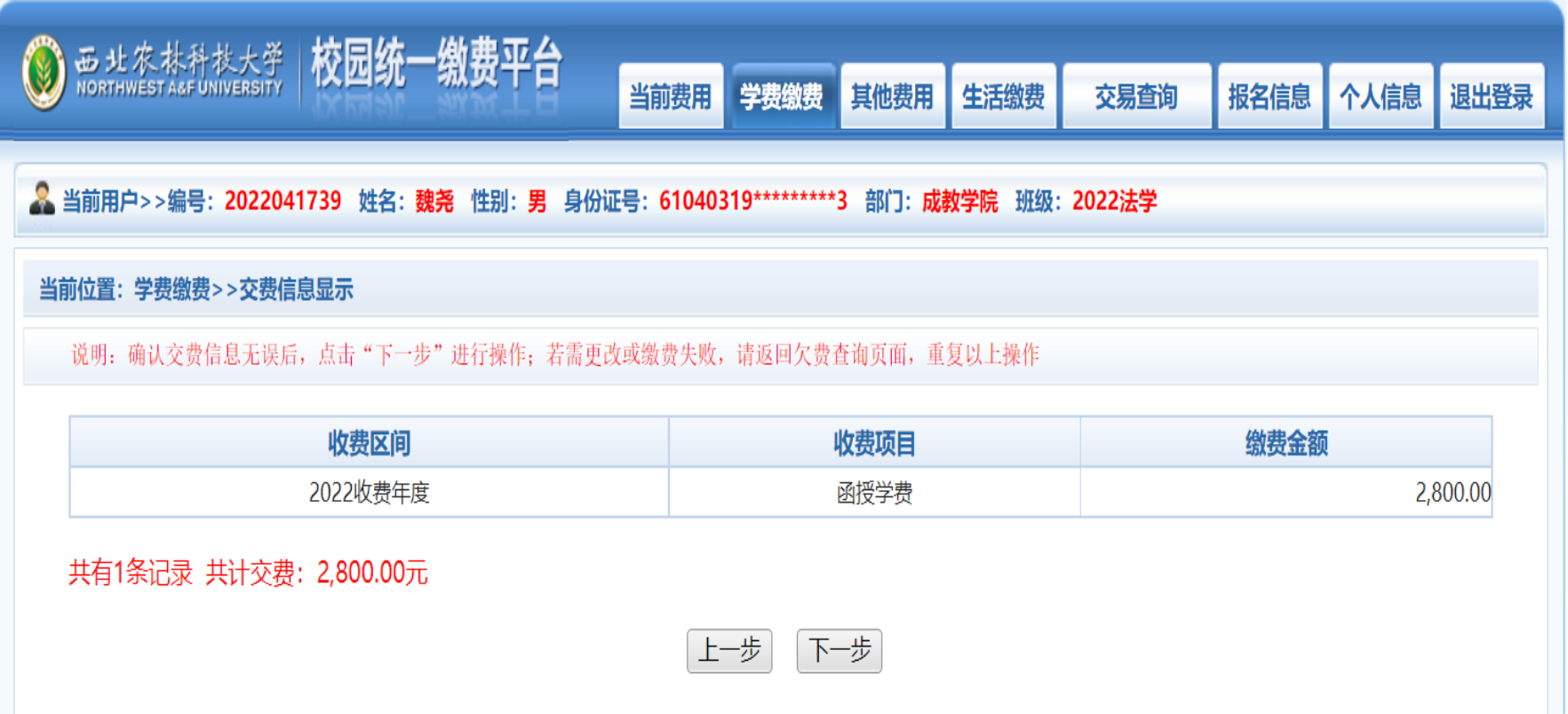Viewport: 1568px width, 714px height.
Task: Click the current user avatar icon
Action: [42, 199]
